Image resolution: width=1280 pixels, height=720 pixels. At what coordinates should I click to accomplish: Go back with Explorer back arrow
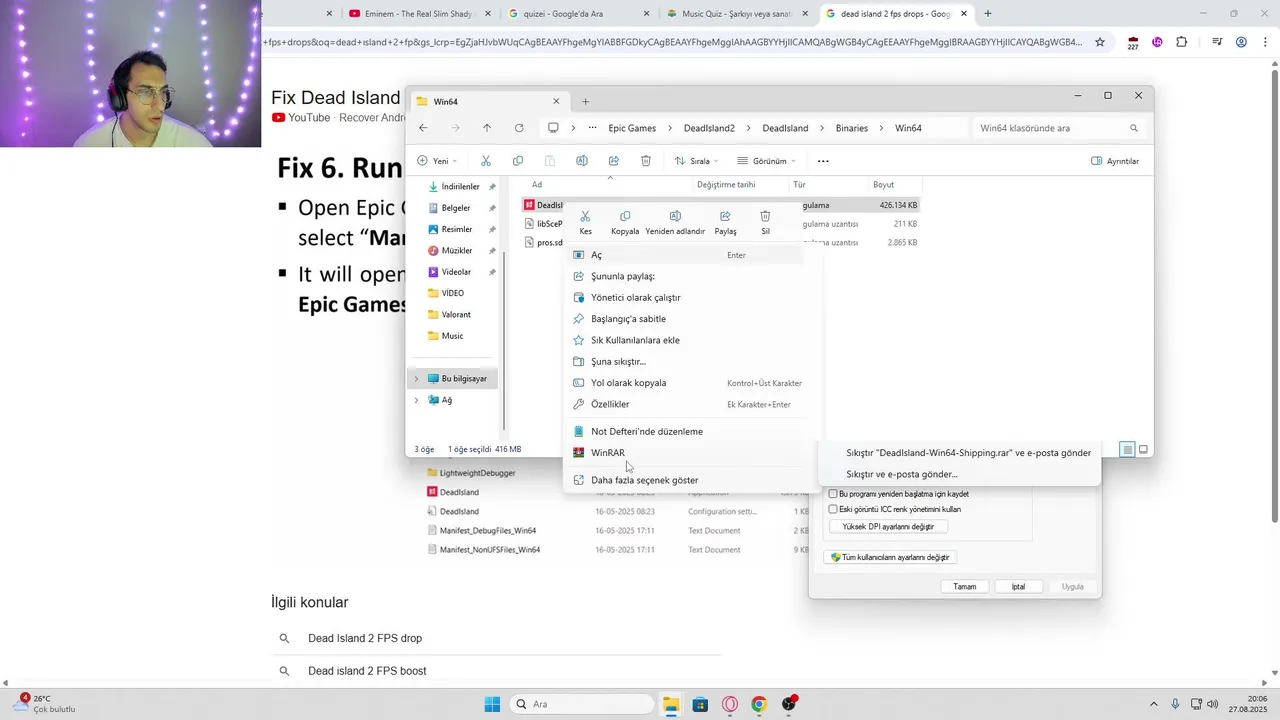click(x=423, y=128)
